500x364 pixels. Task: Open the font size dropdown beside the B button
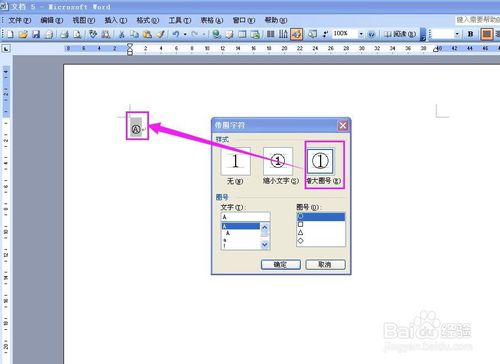(457, 34)
